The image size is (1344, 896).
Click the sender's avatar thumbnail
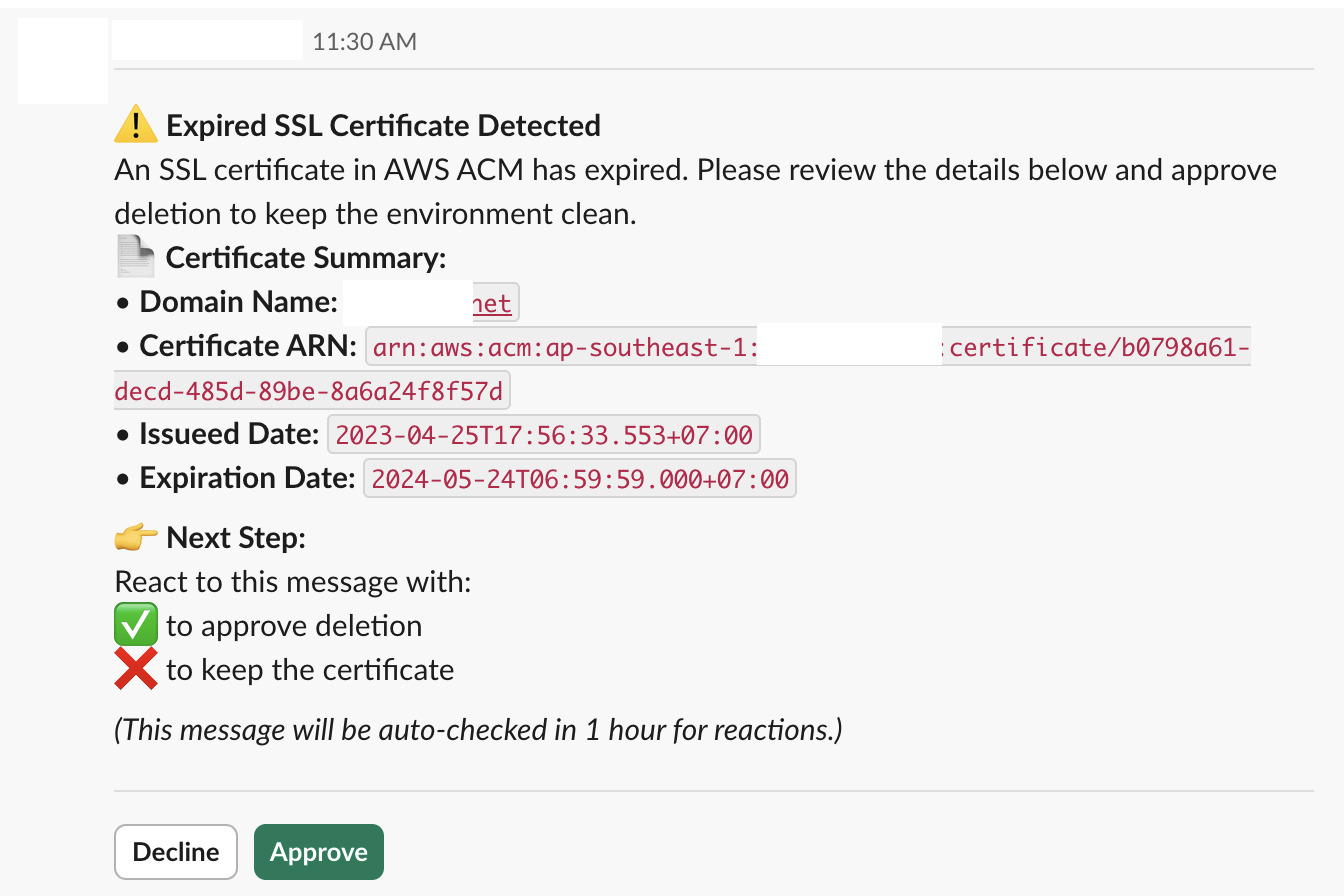63,60
